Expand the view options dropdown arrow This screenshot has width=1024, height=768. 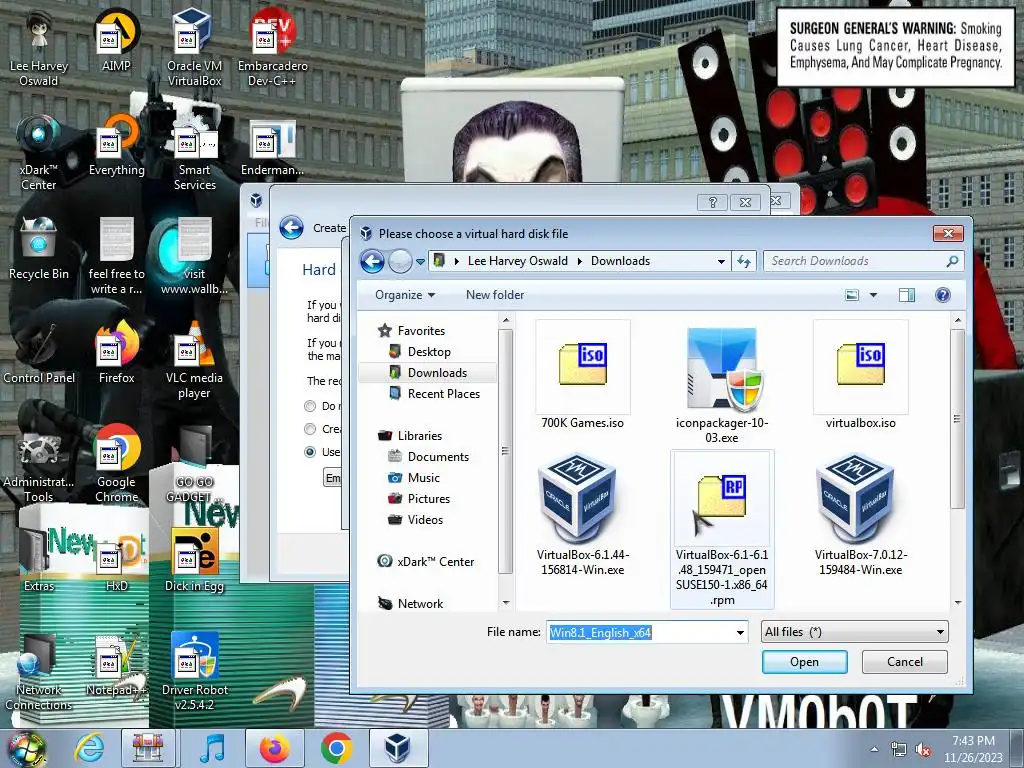(x=873, y=295)
